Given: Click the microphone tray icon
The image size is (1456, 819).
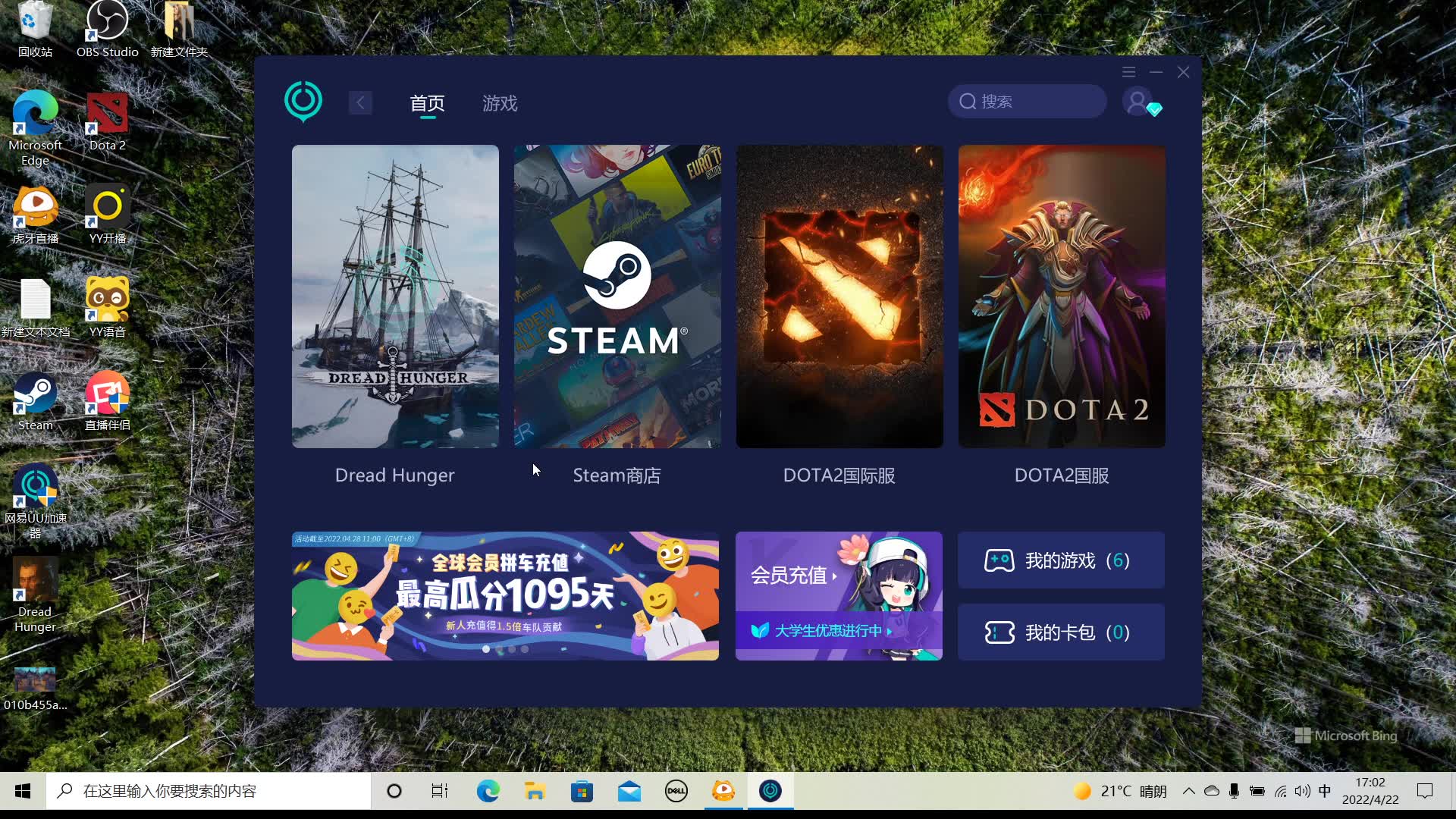Looking at the screenshot, I should pos(1234,791).
